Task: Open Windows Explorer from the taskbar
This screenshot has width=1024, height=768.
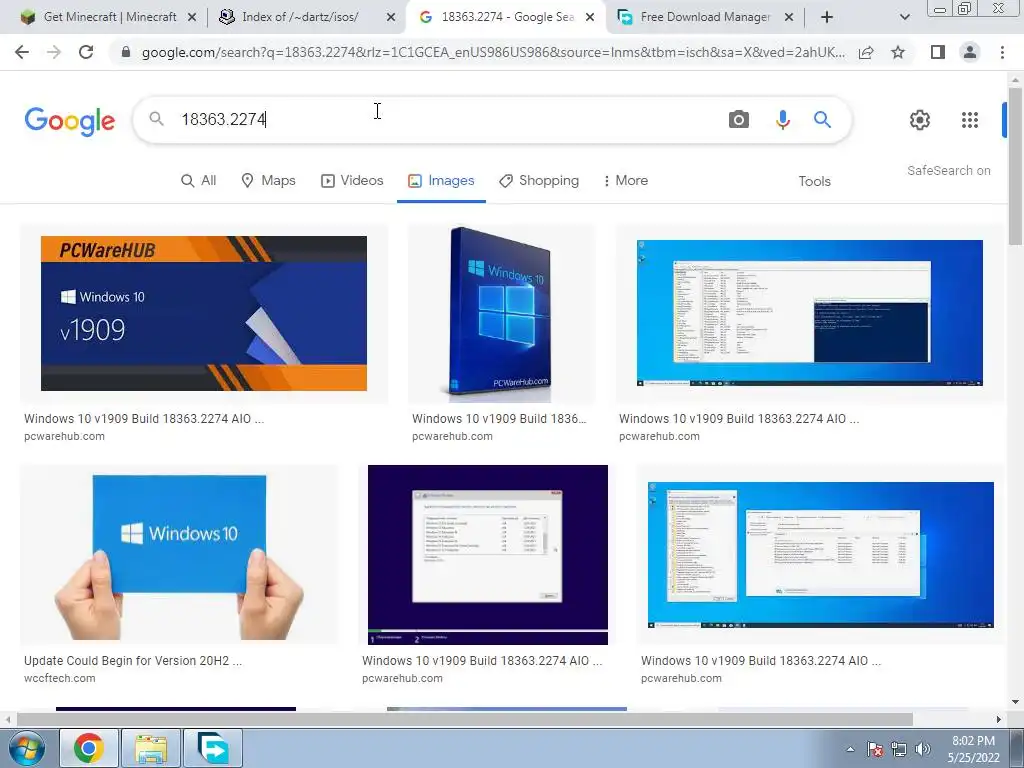Action: pos(151,748)
